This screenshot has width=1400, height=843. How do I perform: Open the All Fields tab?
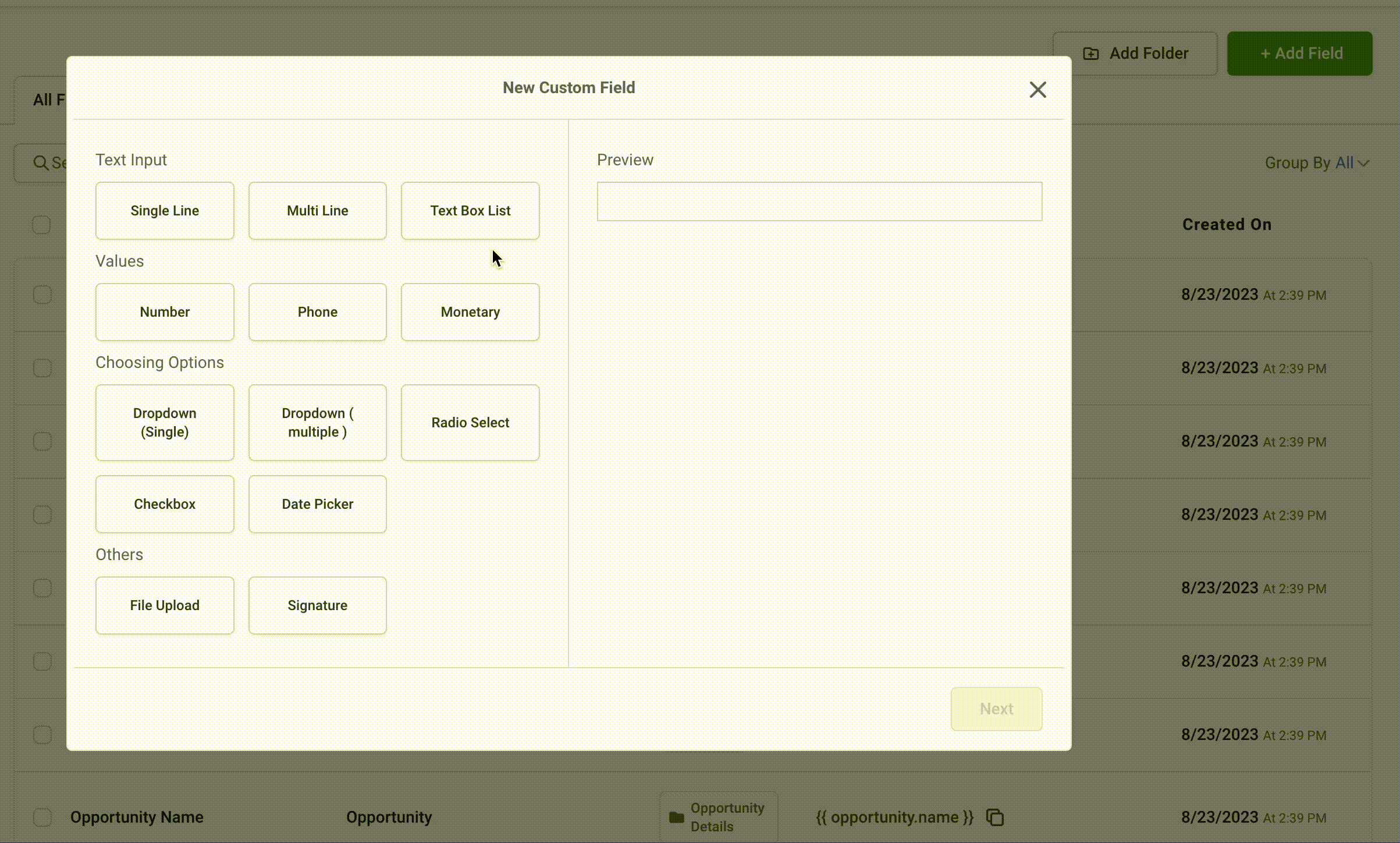(49, 100)
